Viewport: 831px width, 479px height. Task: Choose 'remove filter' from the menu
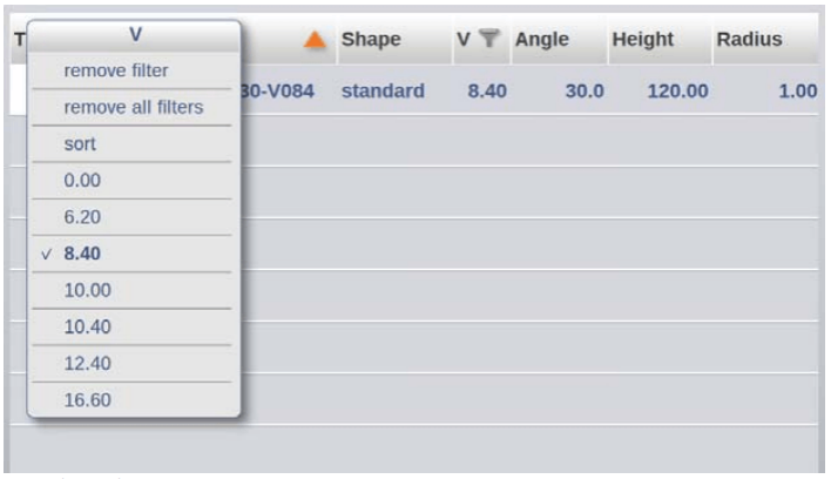coord(116,71)
